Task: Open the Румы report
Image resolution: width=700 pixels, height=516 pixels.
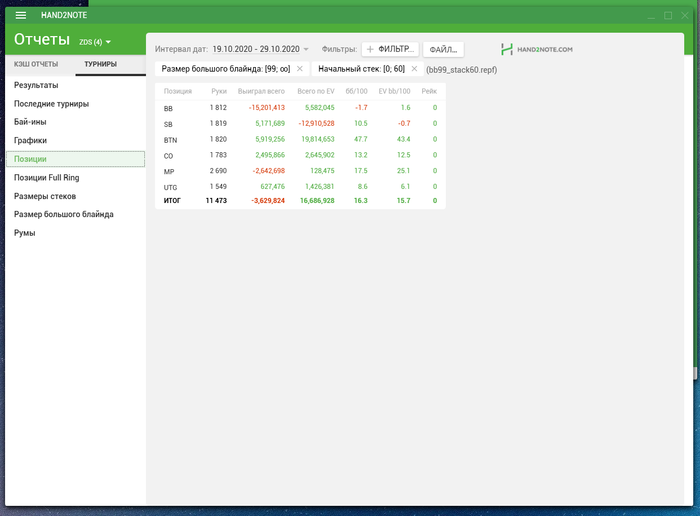Action: [75, 233]
